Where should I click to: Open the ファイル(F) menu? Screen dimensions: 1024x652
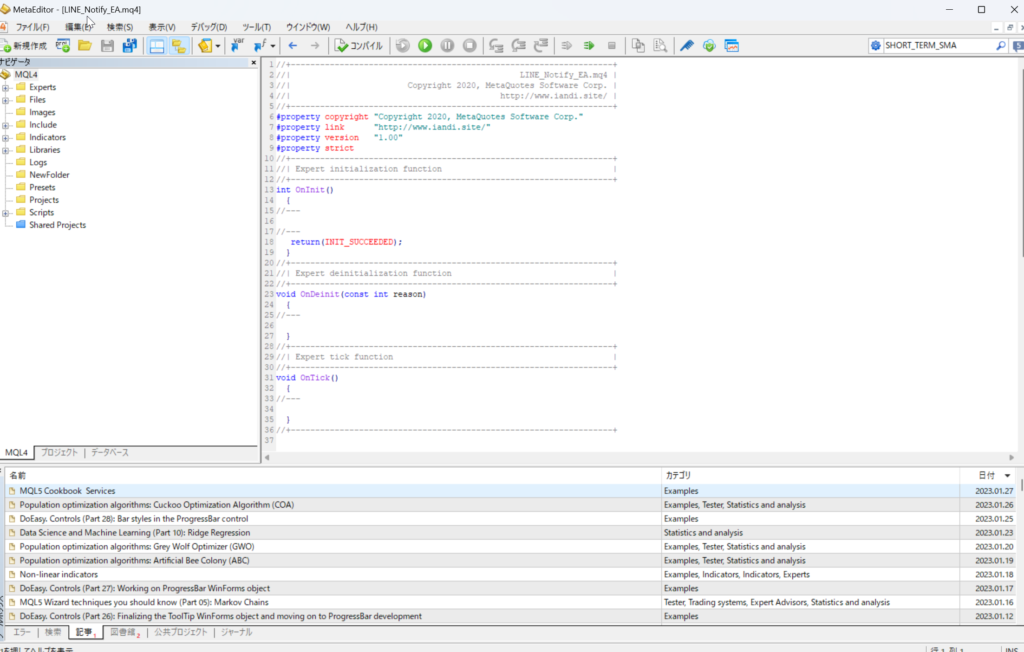point(33,27)
